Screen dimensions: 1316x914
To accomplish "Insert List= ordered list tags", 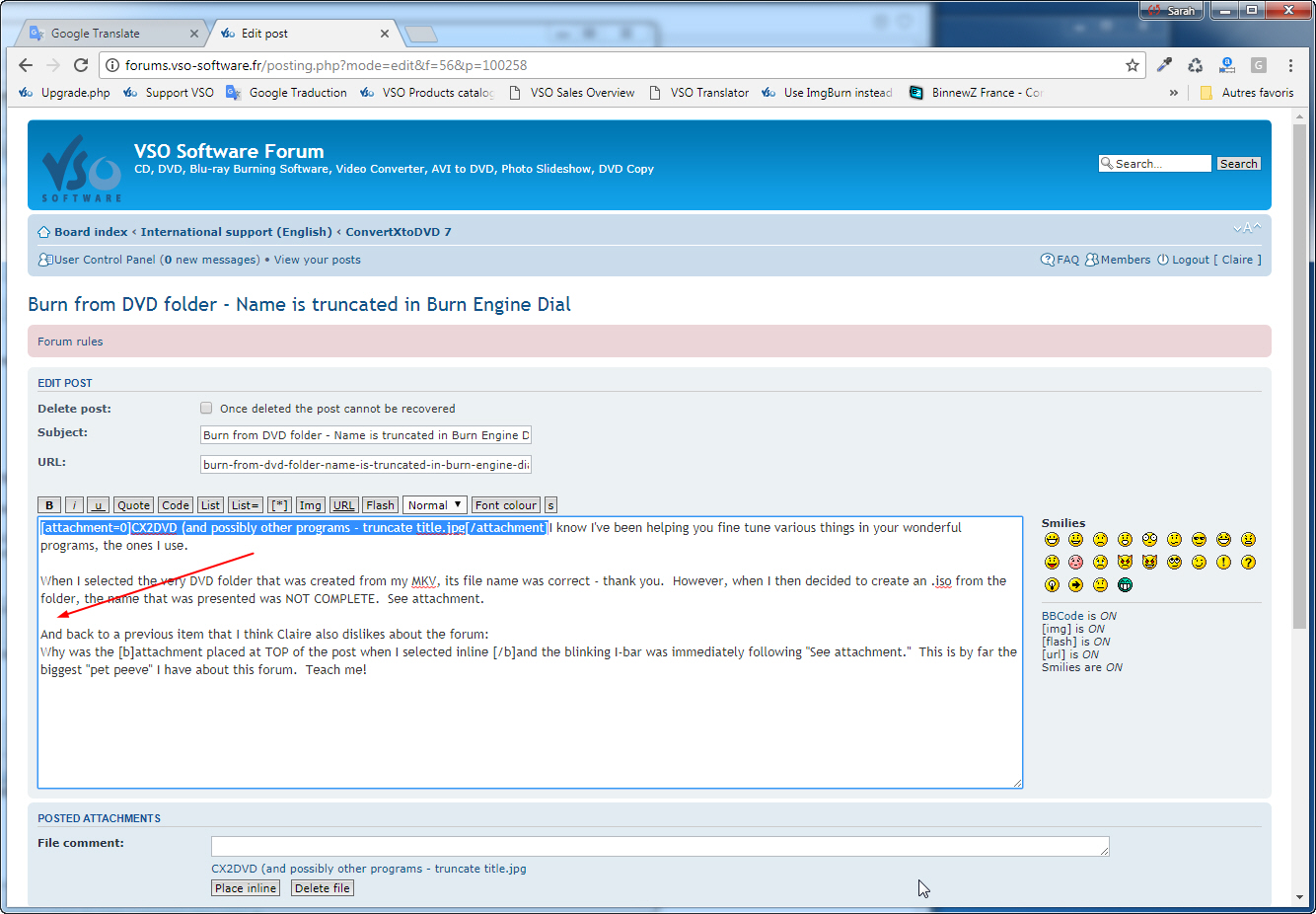I will (245, 505).
